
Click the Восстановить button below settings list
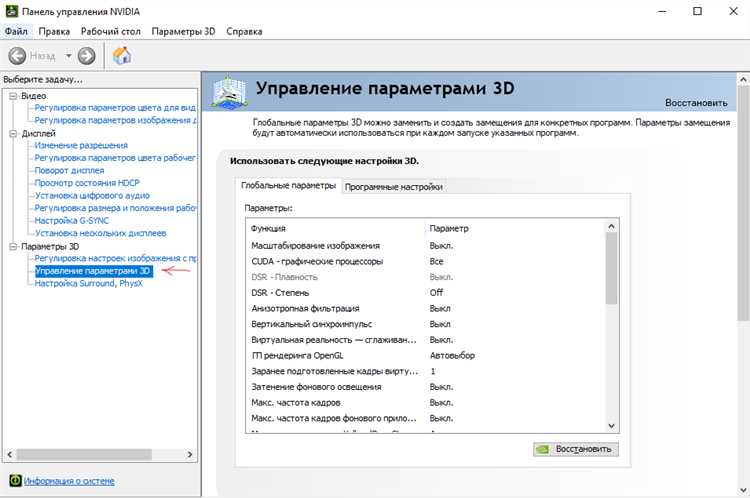click(576, 449)
